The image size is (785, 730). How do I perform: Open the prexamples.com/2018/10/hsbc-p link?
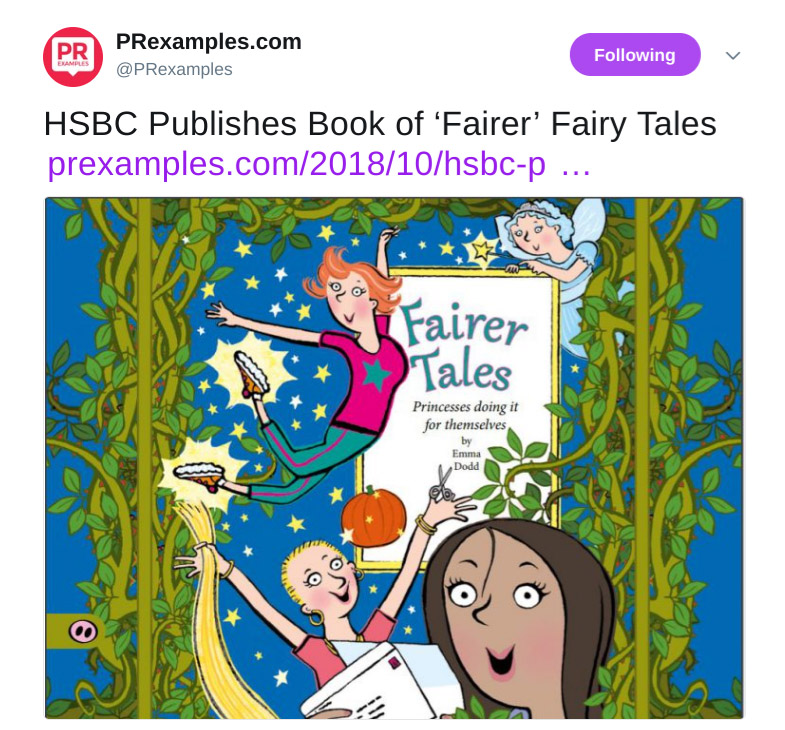coord(296,164)
